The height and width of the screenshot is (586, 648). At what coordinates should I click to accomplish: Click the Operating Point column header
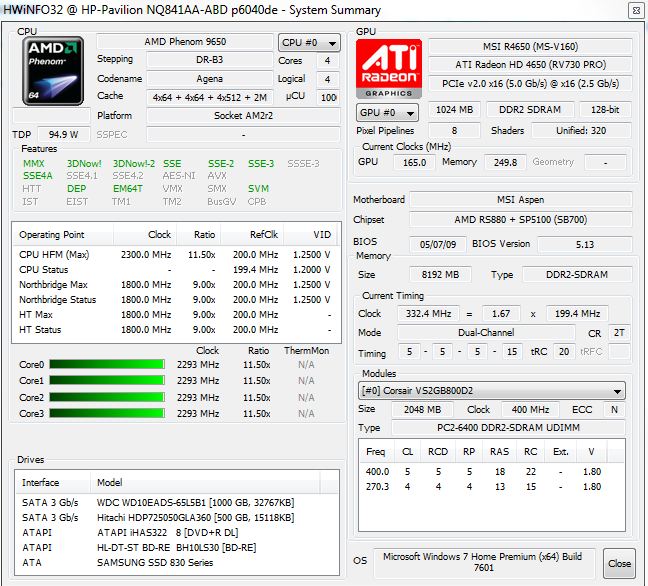[63, 235]
